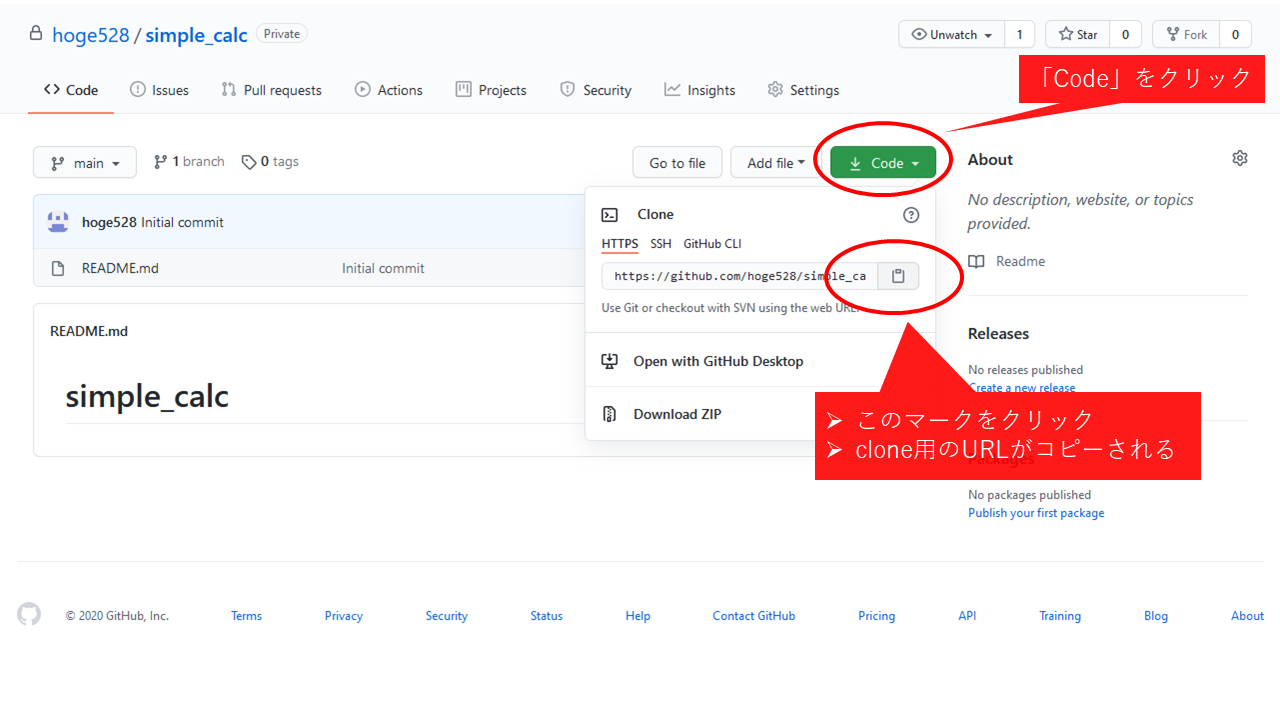The height and width of the screenshot is (720, 1280).
Task: Click the Publish your first package link
Action: (1036, 513)
